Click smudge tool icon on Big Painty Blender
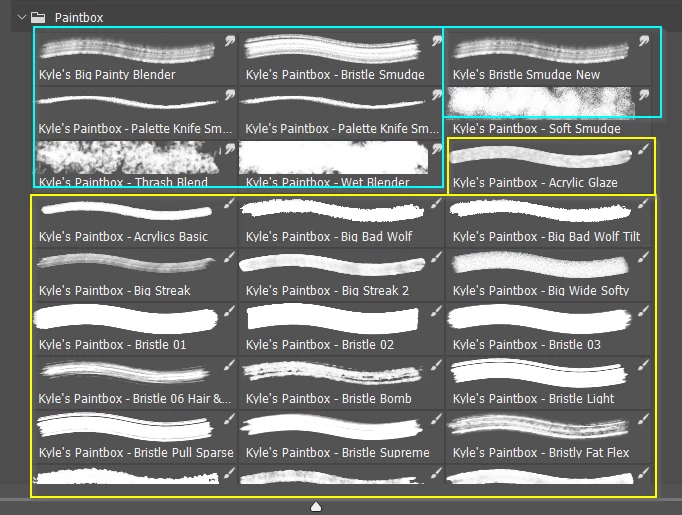Screen dimensions: 682x515 point(230,41)
